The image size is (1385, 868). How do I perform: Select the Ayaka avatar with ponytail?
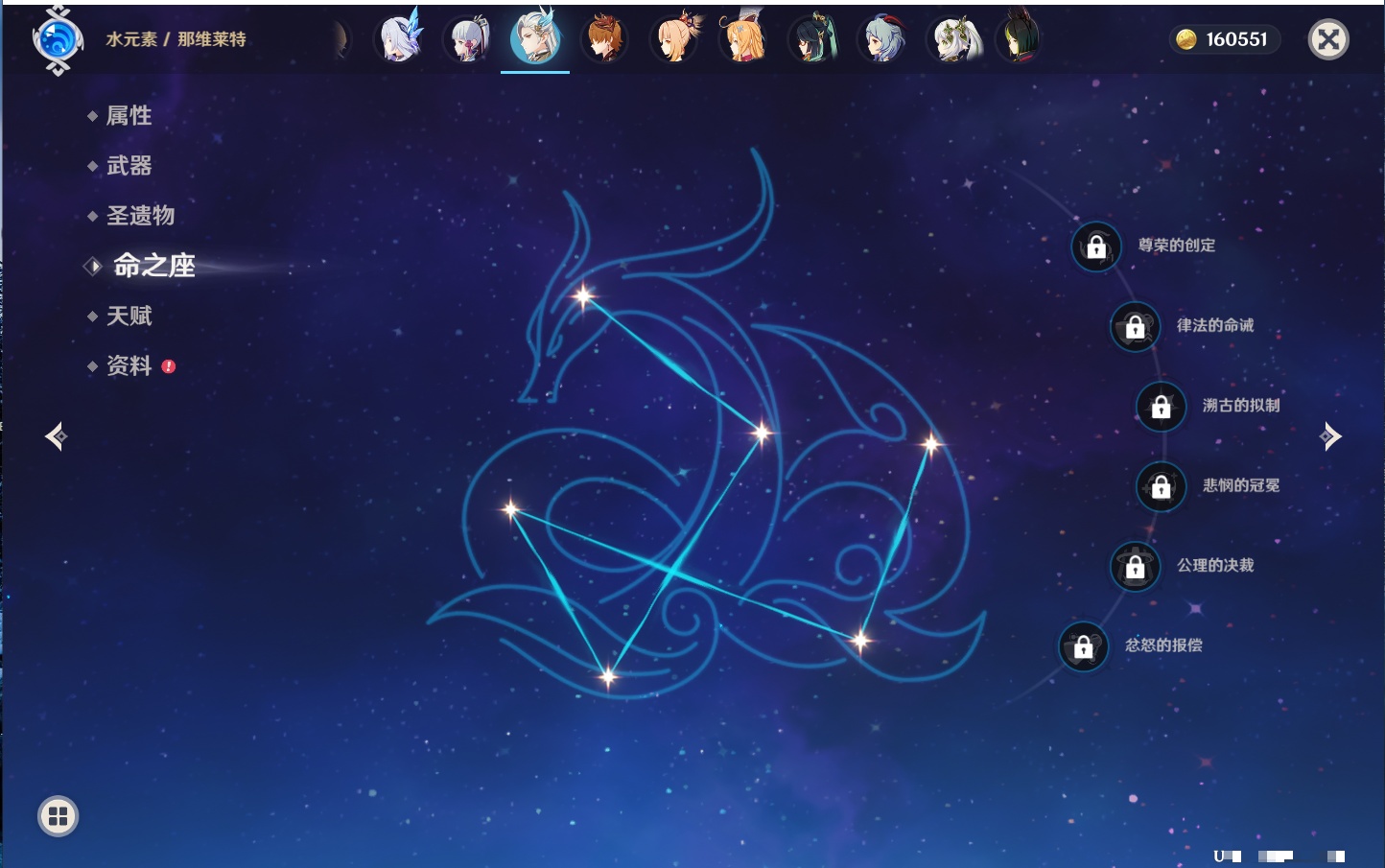pyautogui.click(x=468, y=39)
